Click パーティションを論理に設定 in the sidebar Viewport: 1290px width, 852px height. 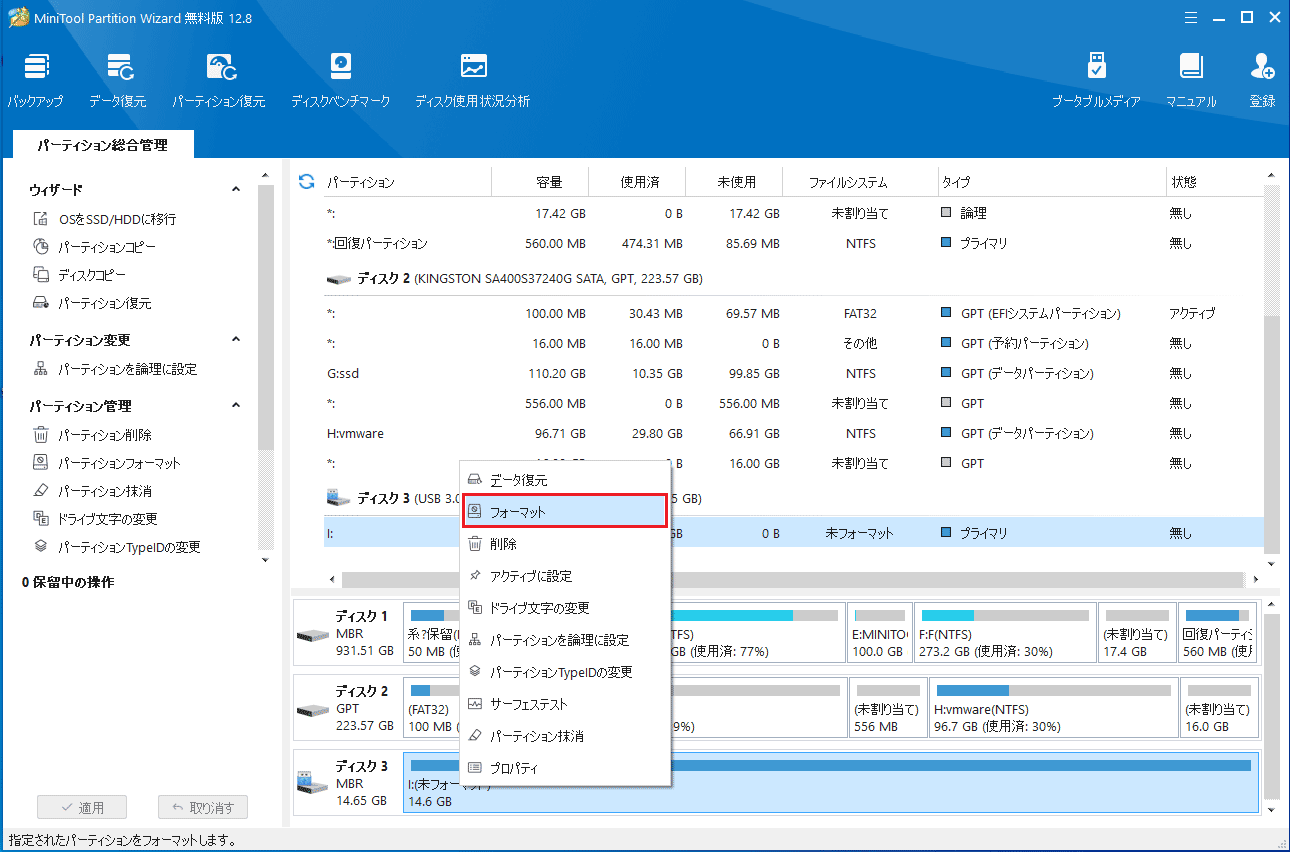point(115,369)
